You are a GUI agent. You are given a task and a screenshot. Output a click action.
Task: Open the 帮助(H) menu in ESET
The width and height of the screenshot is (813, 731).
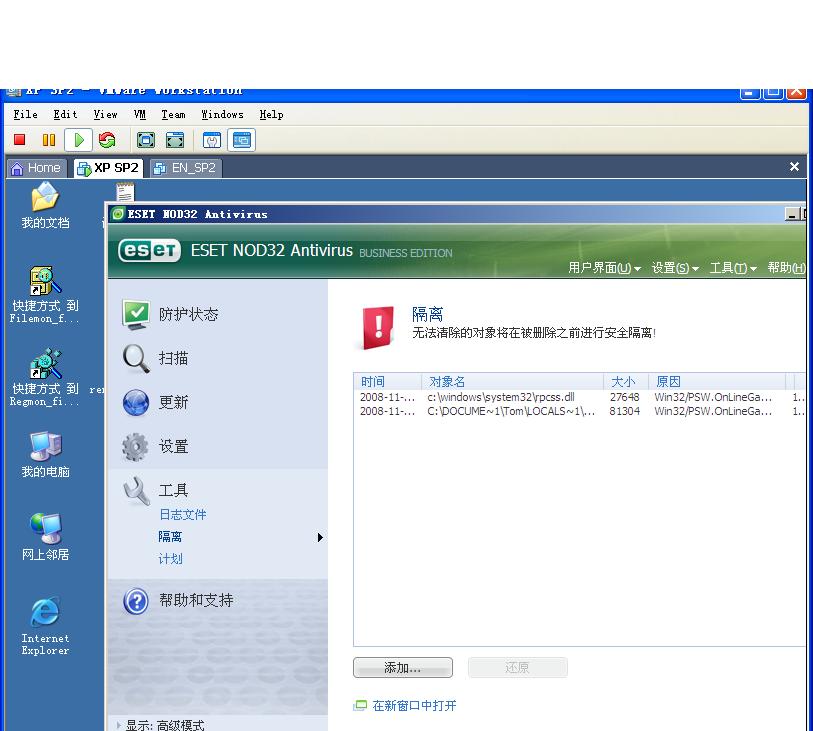[787, 268]
